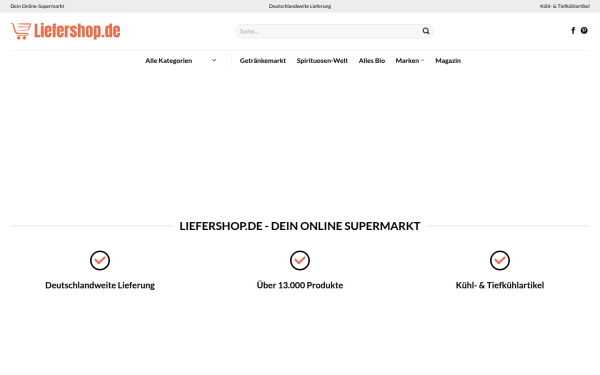Click top bar text Kühl- & Tiefkühlartikel

pos(564,6)
